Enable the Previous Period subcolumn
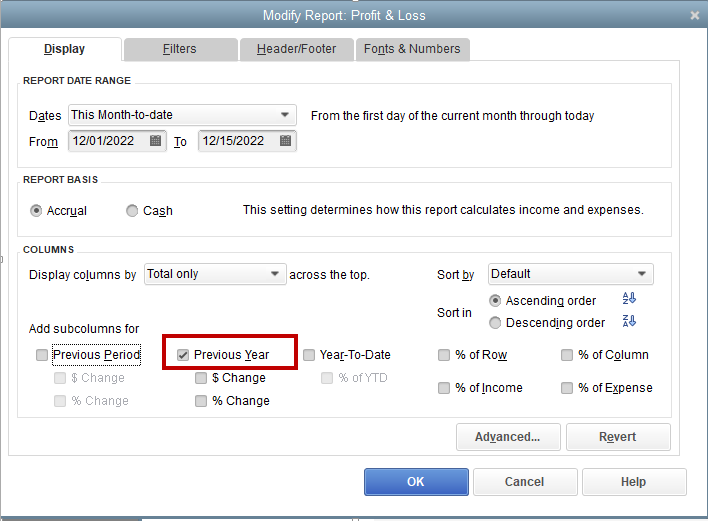The width and height of the screenshot is (708, 521). 42,355
